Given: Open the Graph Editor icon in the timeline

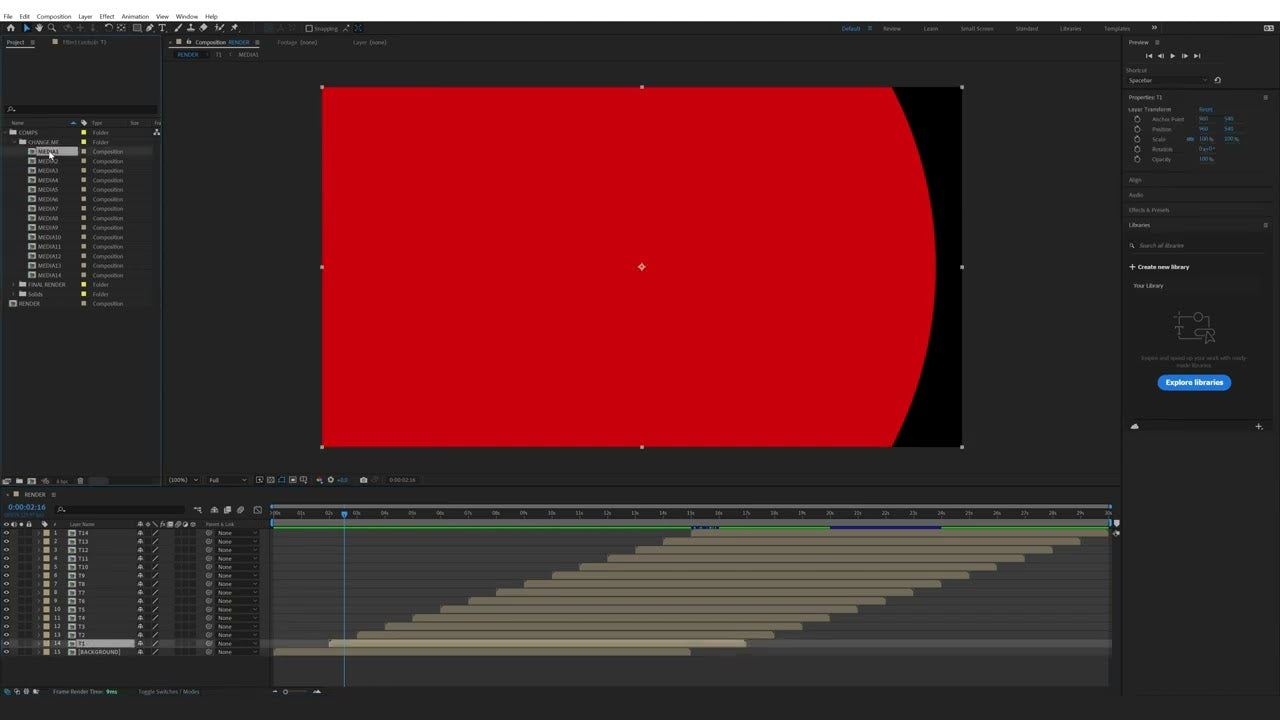Looking at the screenshot, I should coord(258,509).
